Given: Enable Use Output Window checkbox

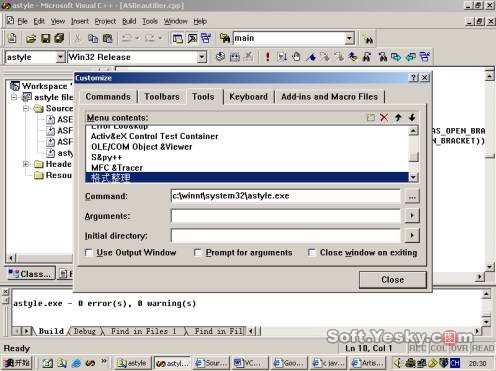Looking at the screenshot, I should click(89, 253).
